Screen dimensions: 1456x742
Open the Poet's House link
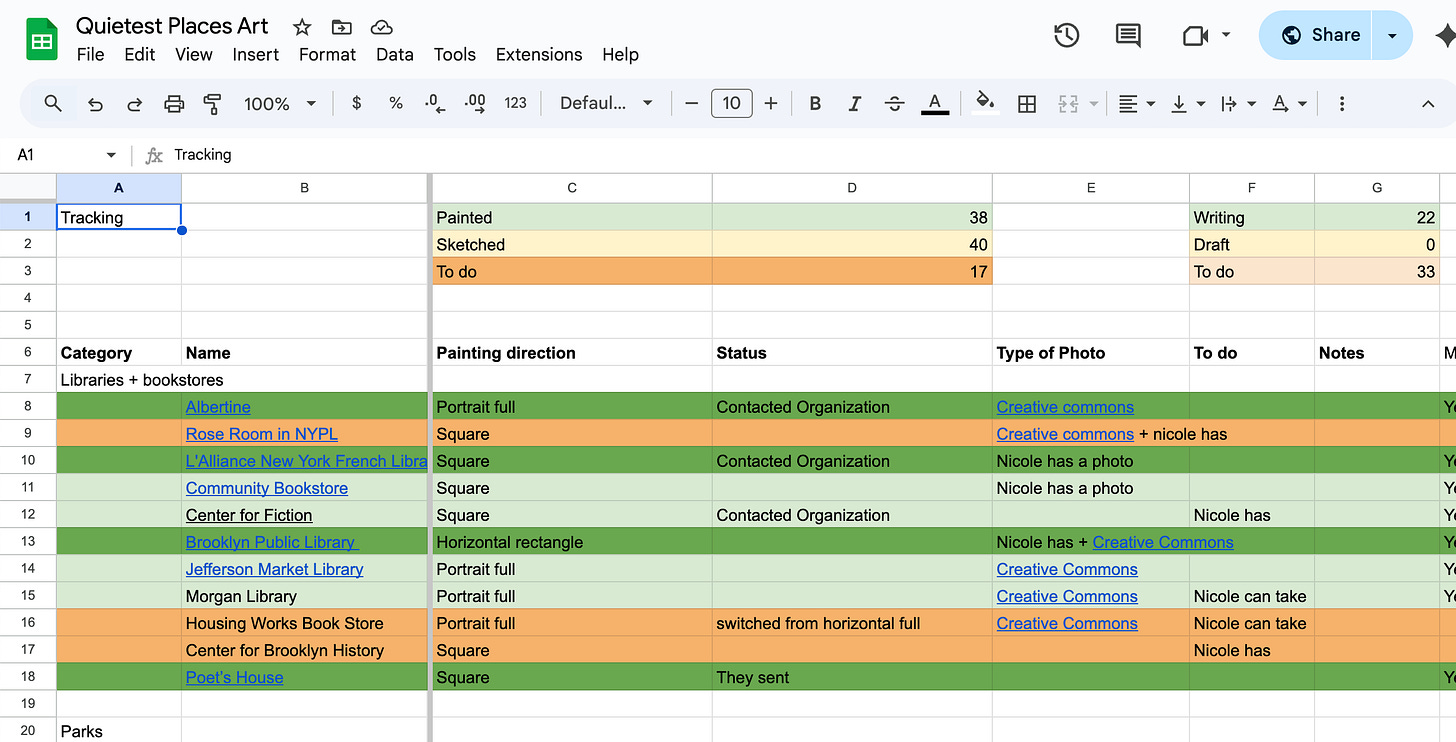coord(235,677)
